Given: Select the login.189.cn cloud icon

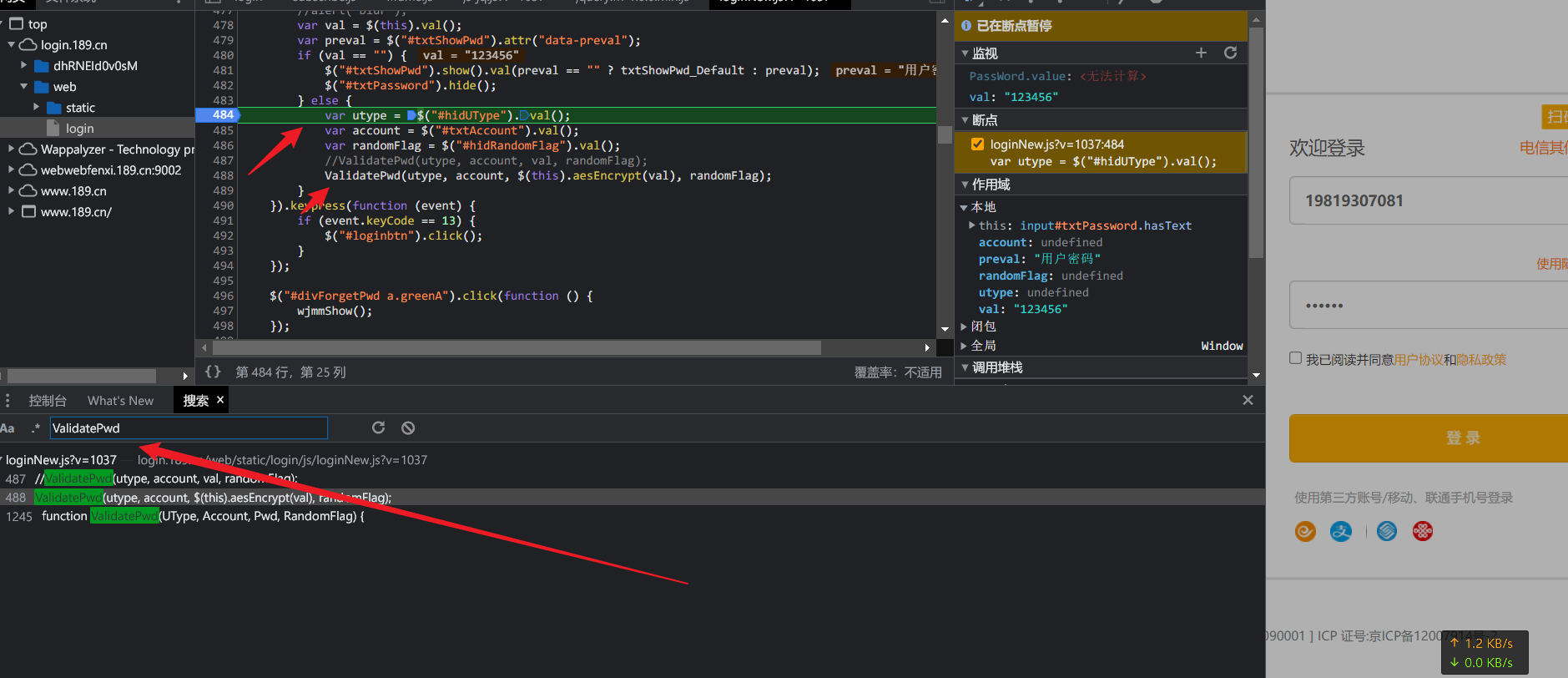Looking at the screenshot, I should pos(28,44).
